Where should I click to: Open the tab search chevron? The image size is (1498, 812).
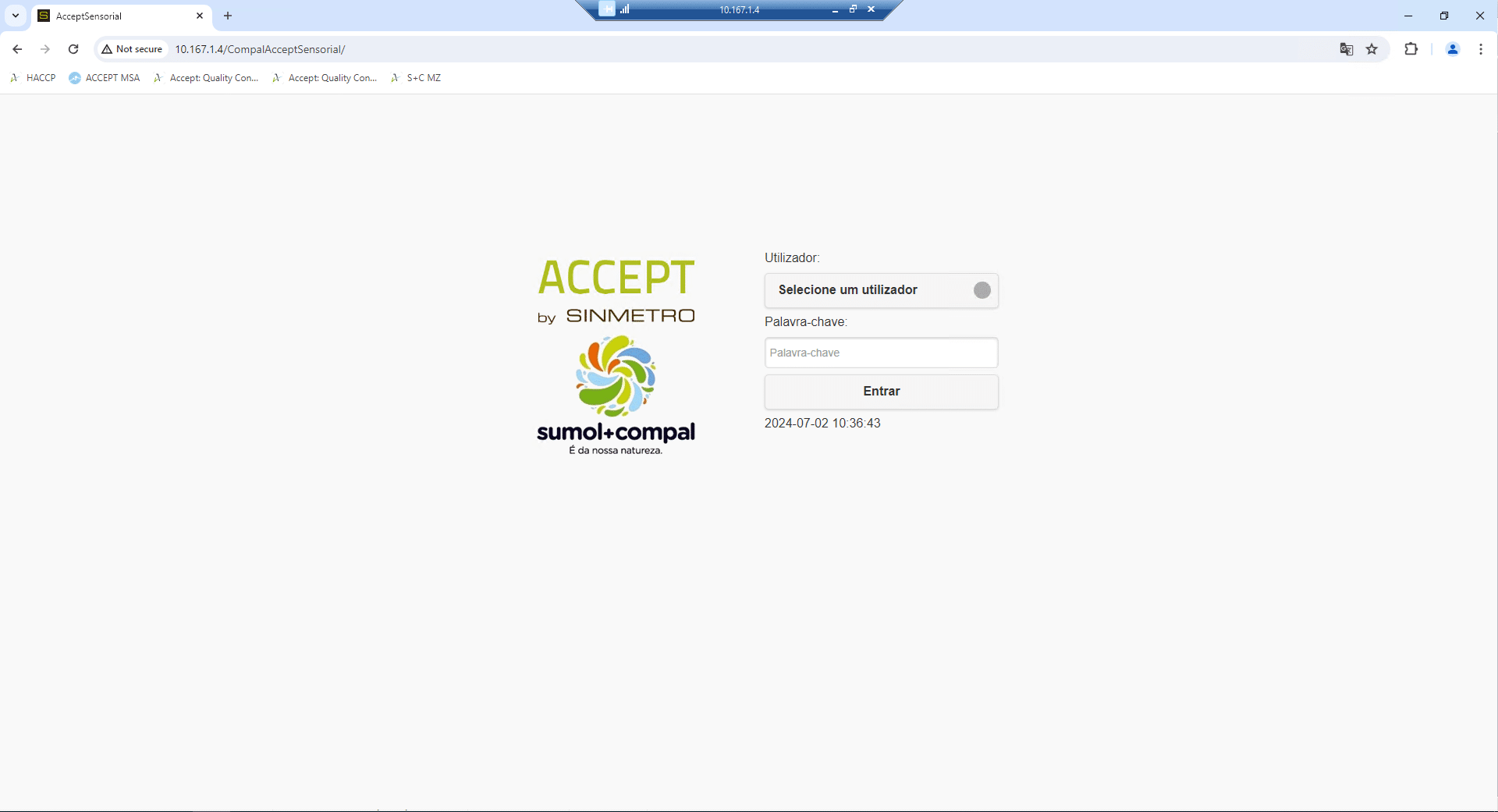(x=15, y=16)
